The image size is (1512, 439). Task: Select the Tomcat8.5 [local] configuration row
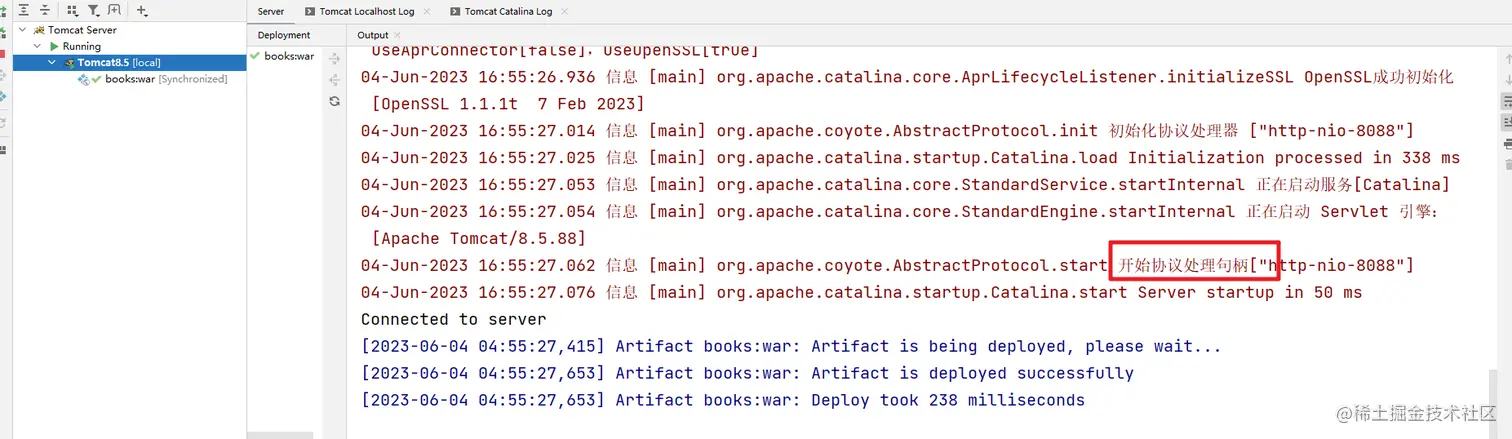coord(130,62)
